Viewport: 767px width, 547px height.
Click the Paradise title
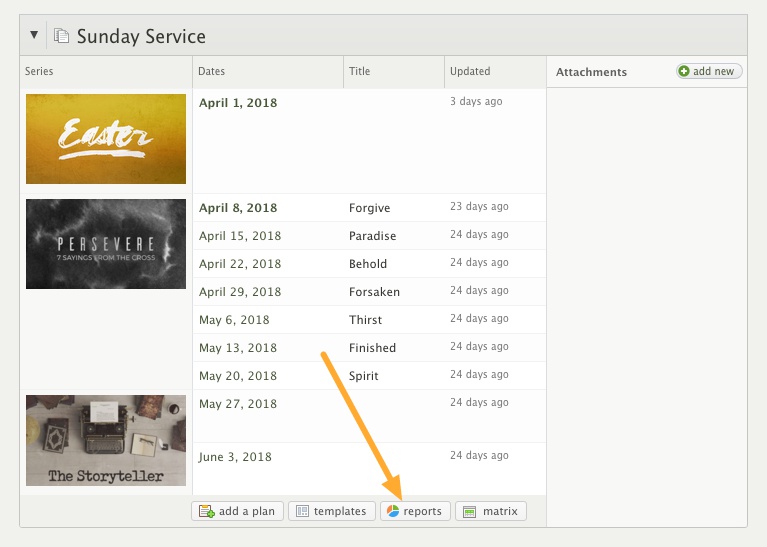click(372, 236)
